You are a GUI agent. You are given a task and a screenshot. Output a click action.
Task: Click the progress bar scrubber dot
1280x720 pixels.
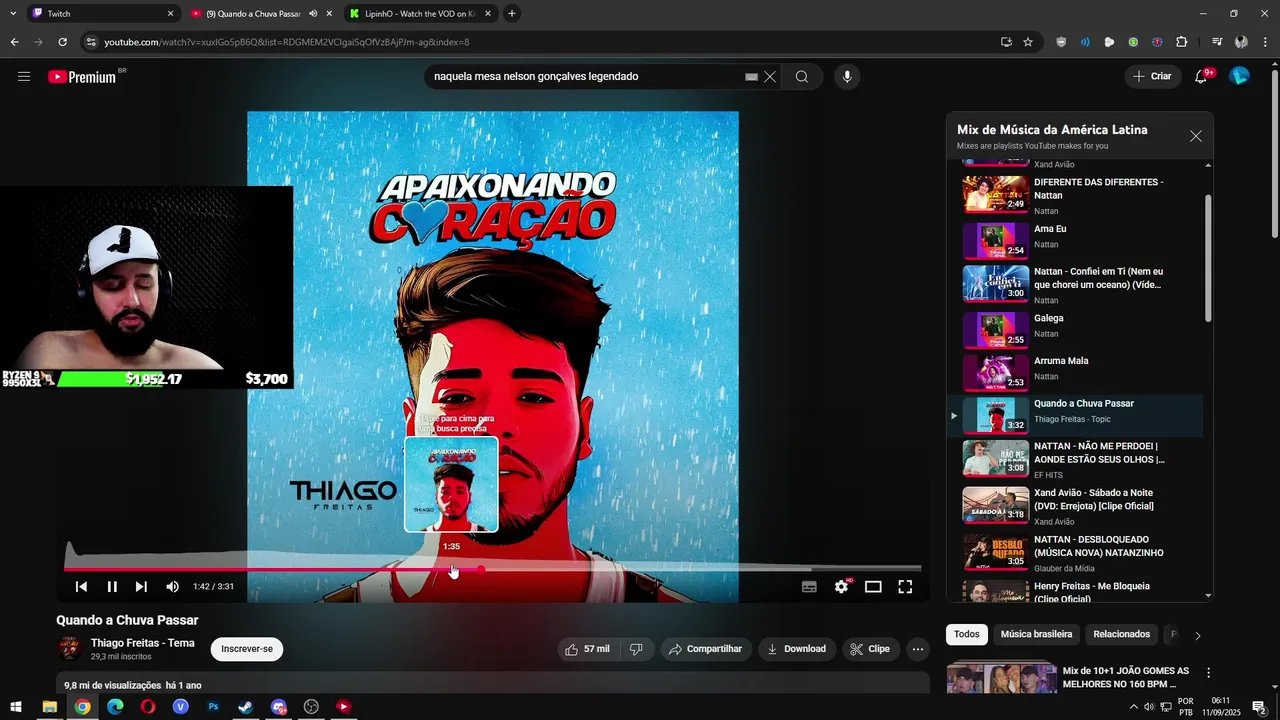point(481,569)
